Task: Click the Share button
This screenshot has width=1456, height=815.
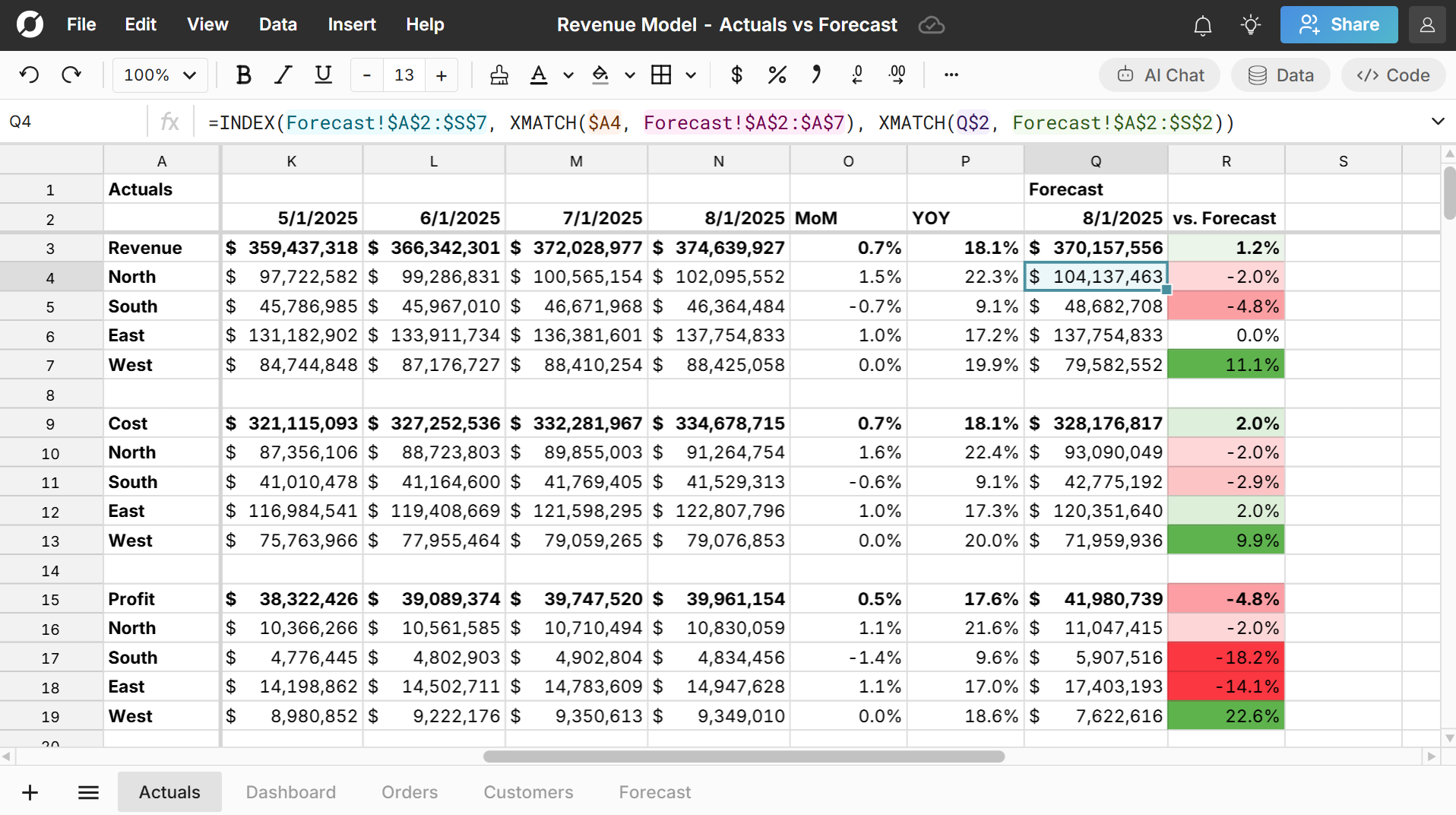Action: (1338, 25)
